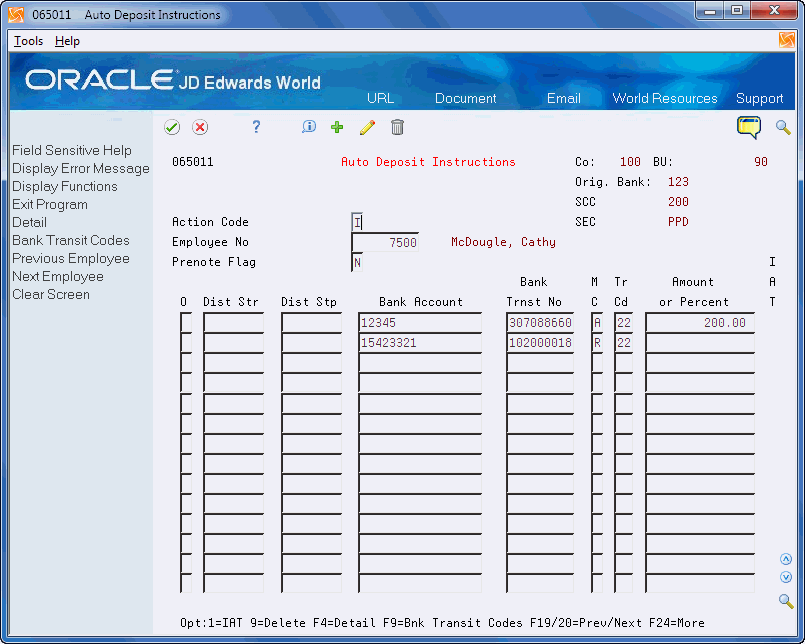The height and width of the screenshot is (644, 805).
Task: Select Detail in the sidebar
Action: pos(29,222)
